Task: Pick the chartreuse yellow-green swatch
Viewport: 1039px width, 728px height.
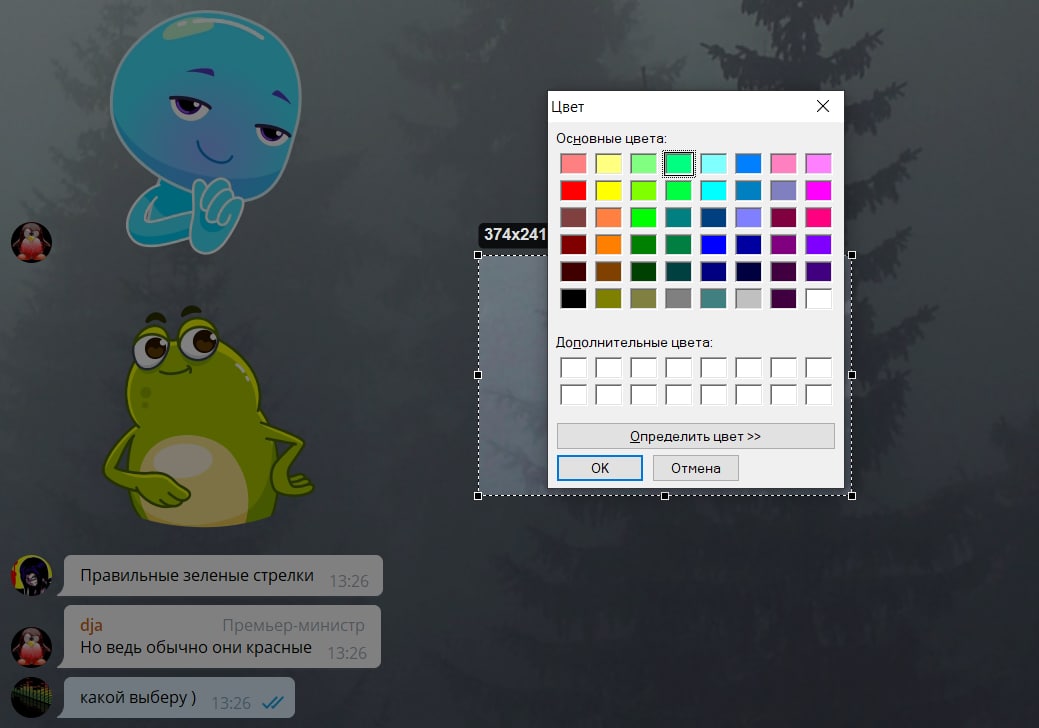Action: (x=643, y=191)
